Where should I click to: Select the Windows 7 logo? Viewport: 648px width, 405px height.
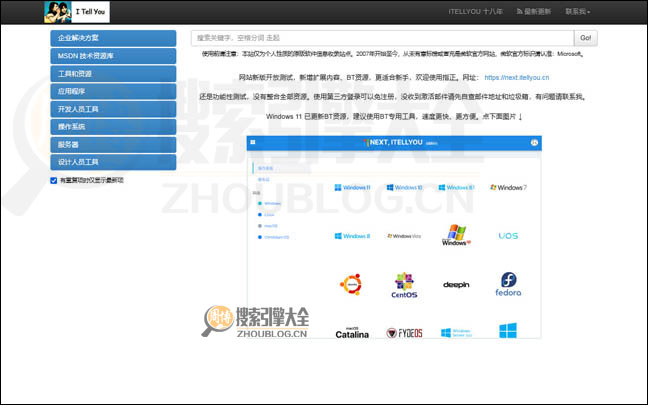click(x=508, y=188)
